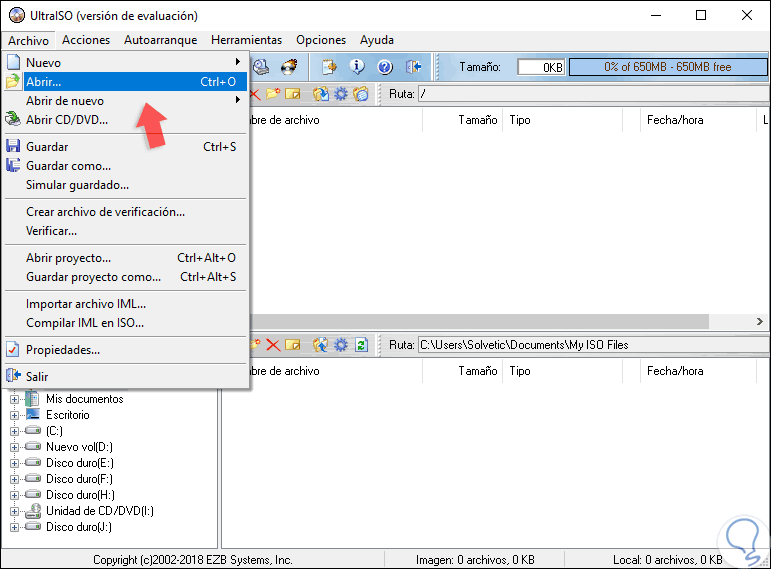Viewport: 771px width, 569px height.
Task: Click the upper Tamaño column header
Action: coord(462,120)
